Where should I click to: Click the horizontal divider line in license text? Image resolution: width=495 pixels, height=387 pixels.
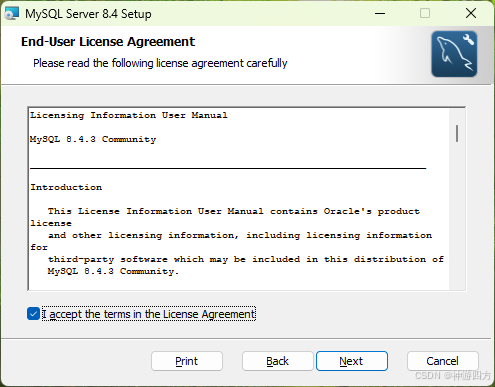(x=228, y=168)
